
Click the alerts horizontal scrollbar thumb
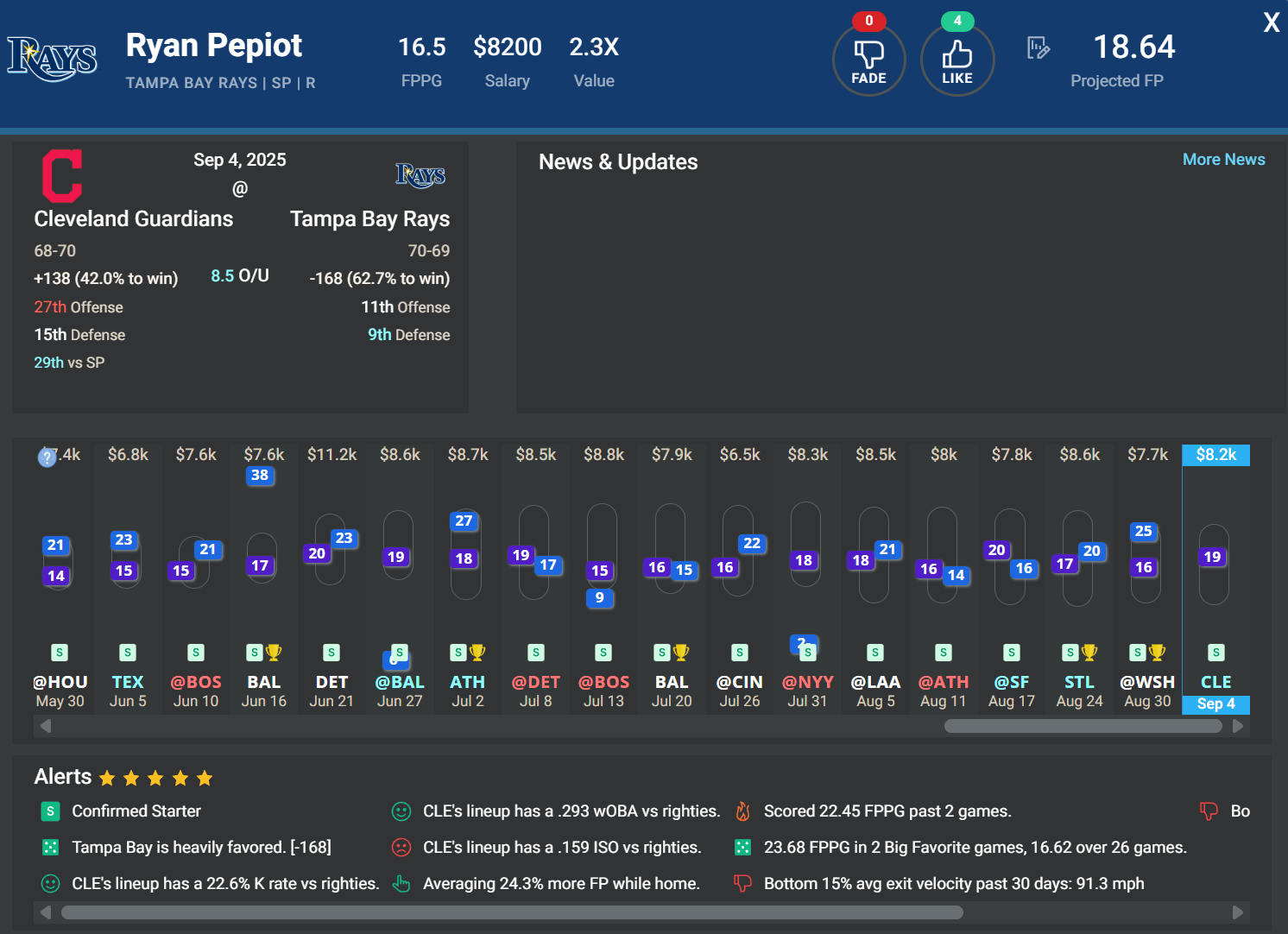click(512, 912)
